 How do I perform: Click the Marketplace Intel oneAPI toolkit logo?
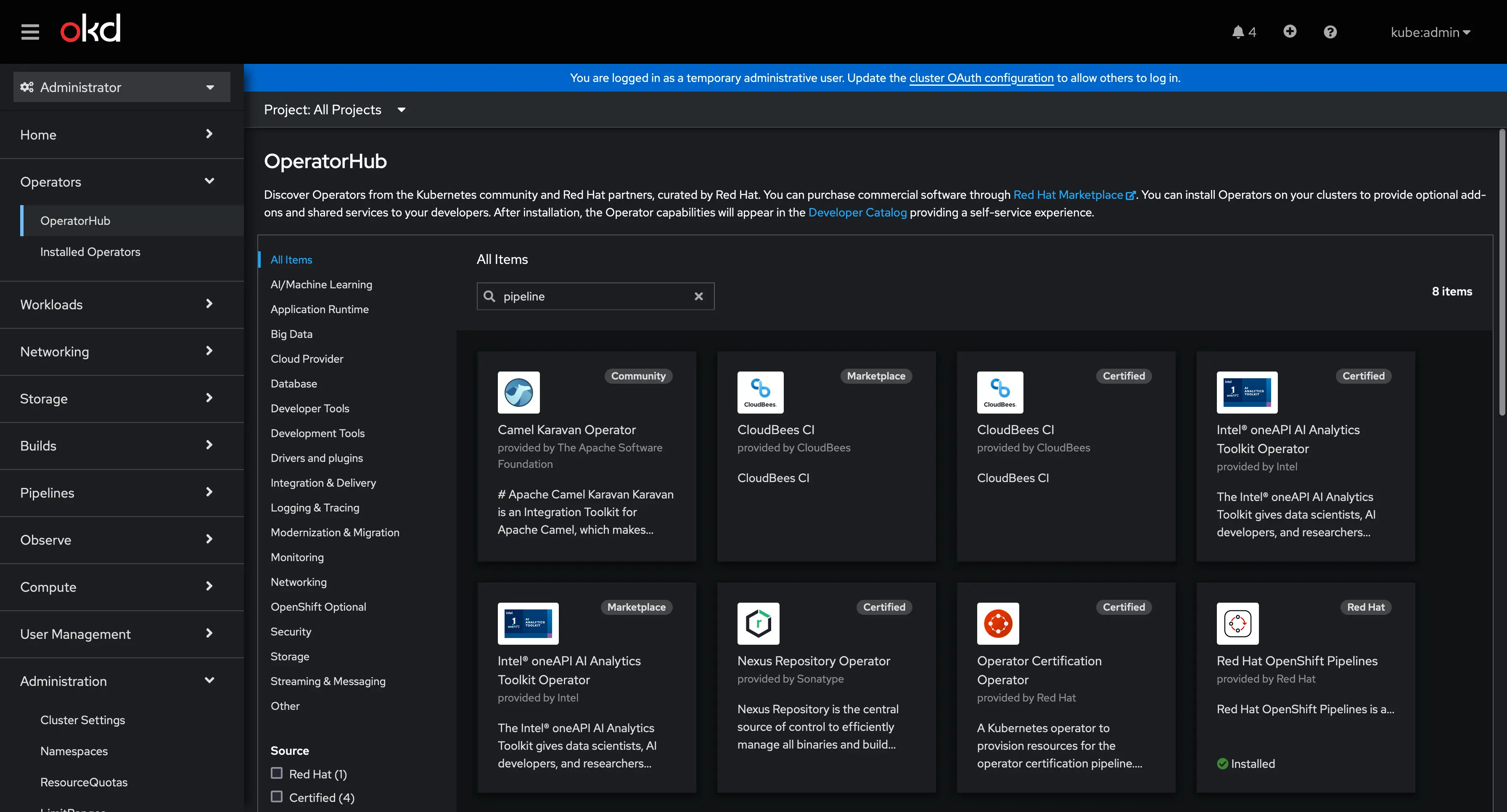[x=528, y=623]
